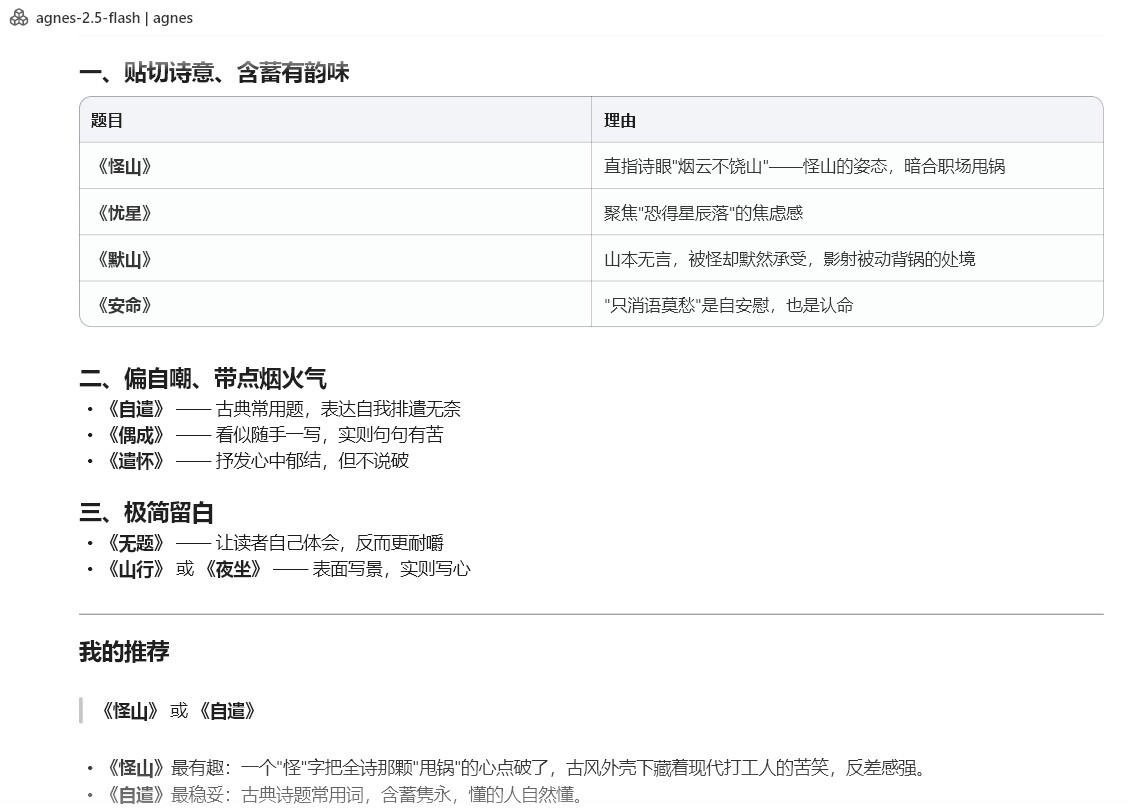The image size is (1129, 810).
Task: Click the 《夜坐》 title in bullet list
Action: [x=233, y=569]
